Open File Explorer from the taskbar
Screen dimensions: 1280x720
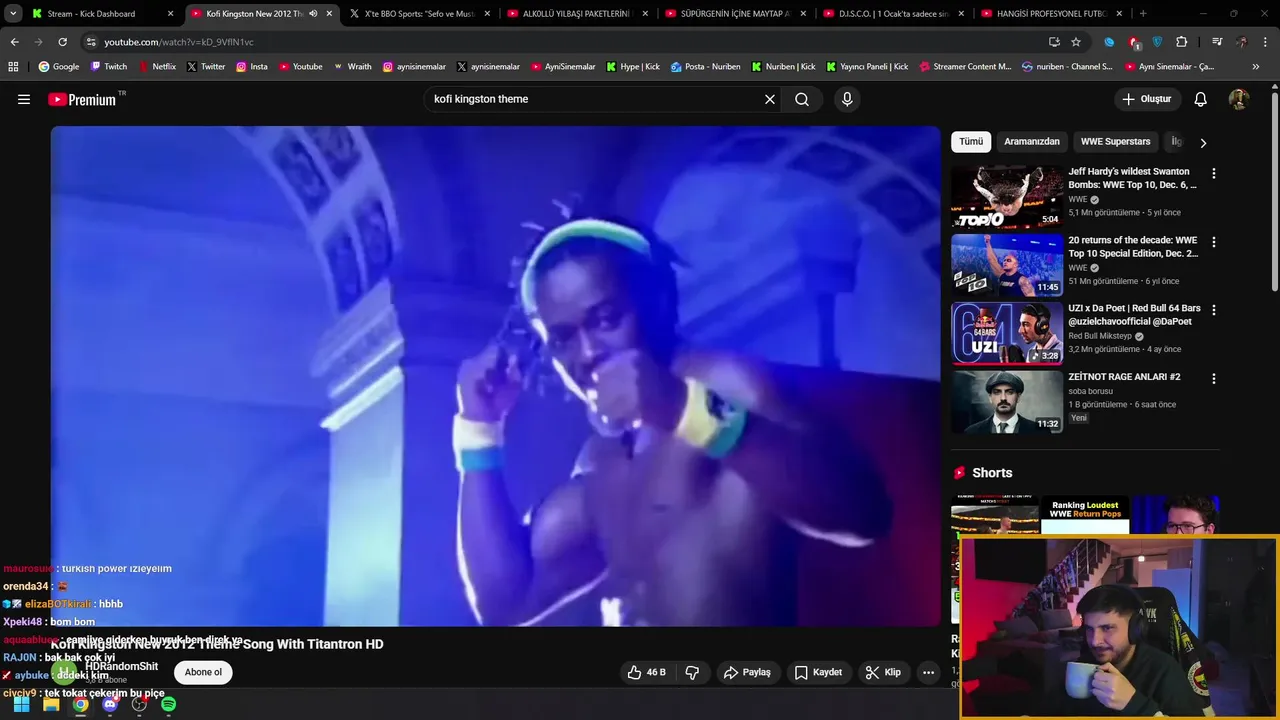coord(51,704)
